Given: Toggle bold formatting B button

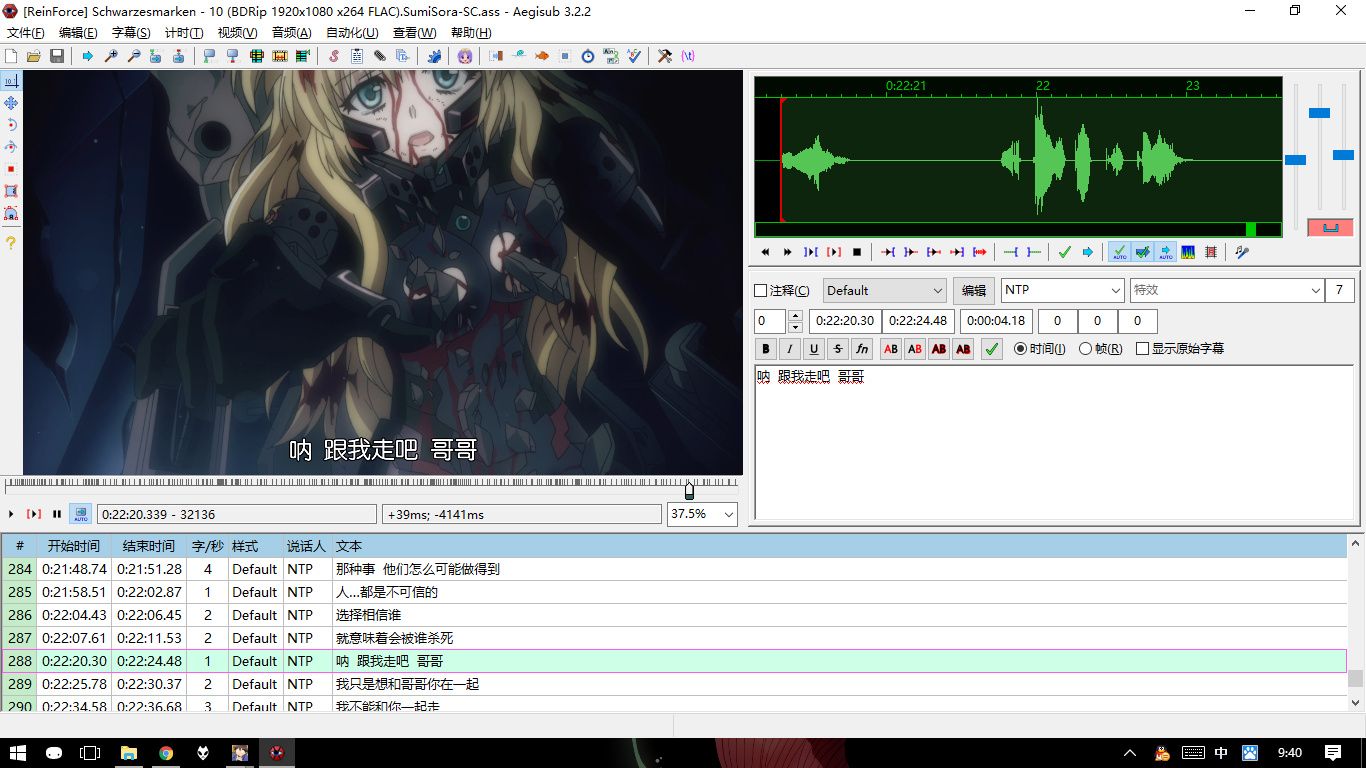Looking at the screenshot, I should (766, 349).
